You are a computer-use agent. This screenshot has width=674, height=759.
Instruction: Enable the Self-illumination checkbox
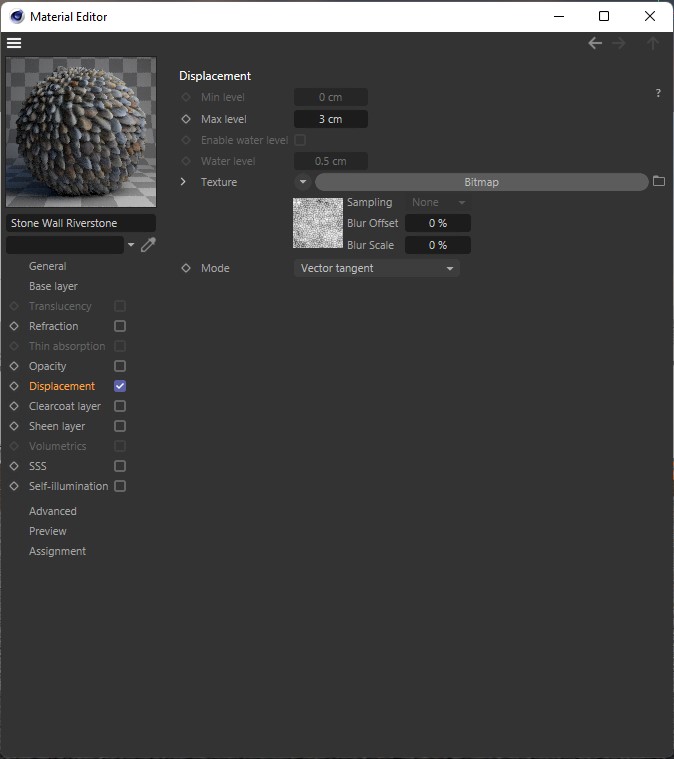click(x=120, y=486)
